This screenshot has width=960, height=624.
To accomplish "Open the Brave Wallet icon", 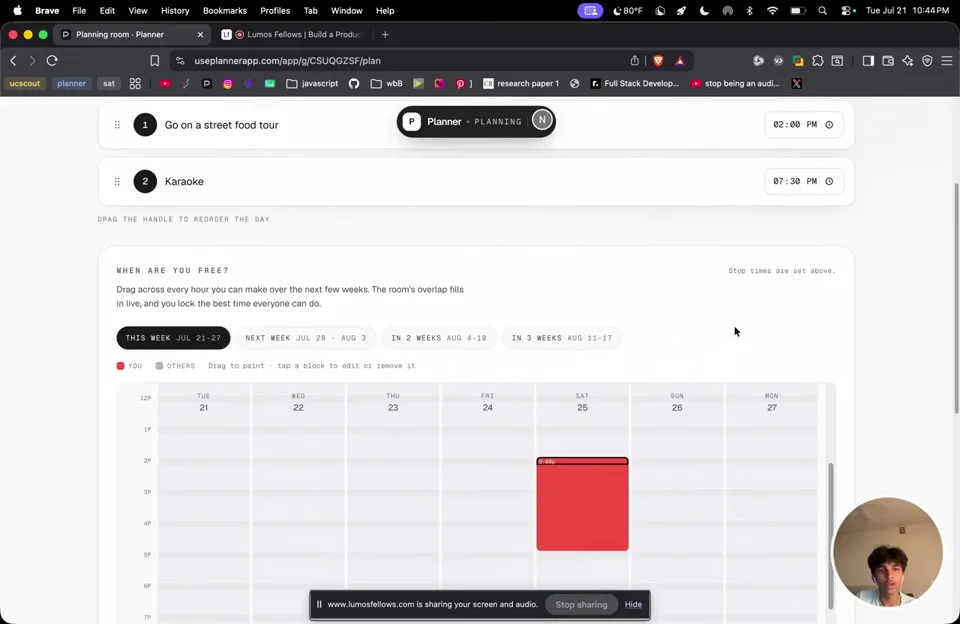I will coord(888,61).
